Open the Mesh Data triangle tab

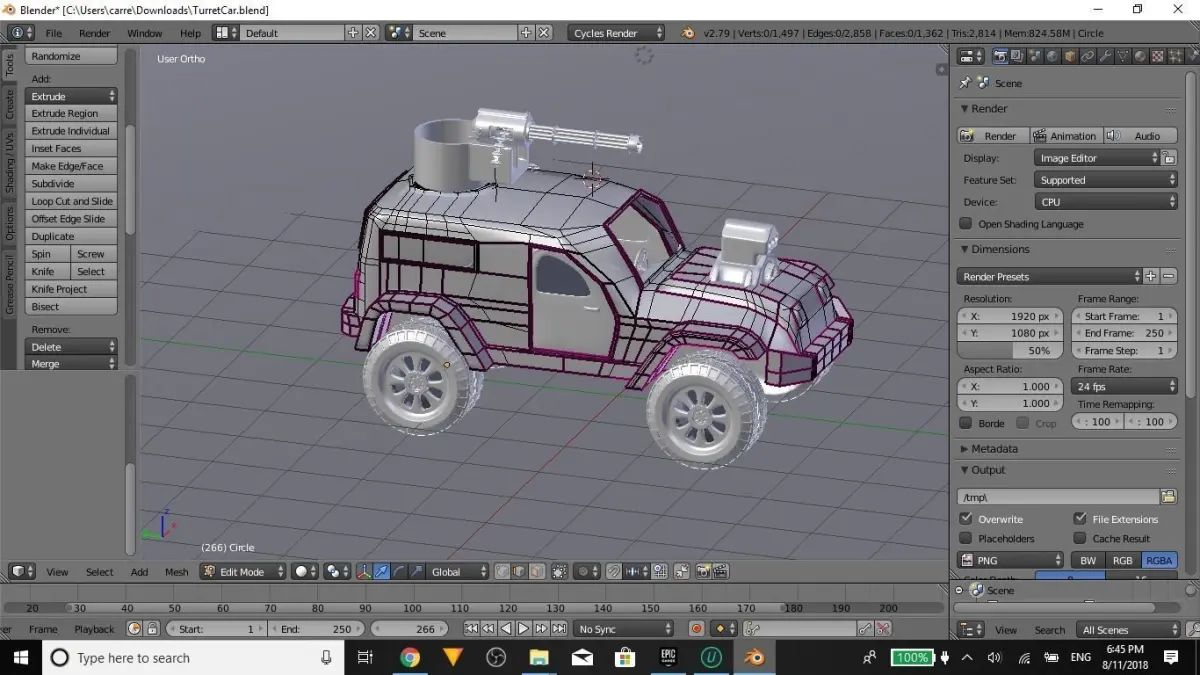coord(1122,56)
